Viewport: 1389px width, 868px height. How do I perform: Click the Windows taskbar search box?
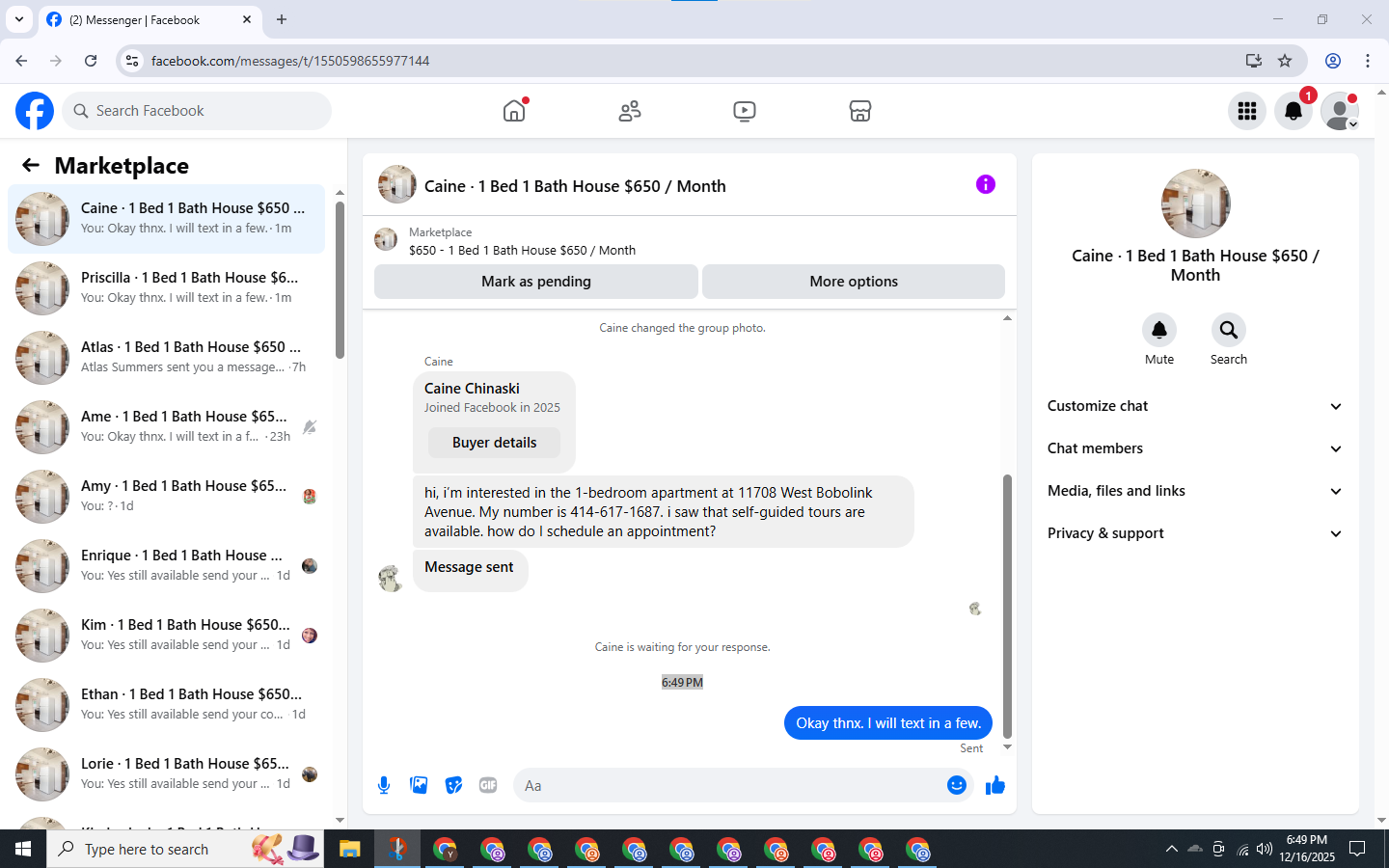pos(185,850)
